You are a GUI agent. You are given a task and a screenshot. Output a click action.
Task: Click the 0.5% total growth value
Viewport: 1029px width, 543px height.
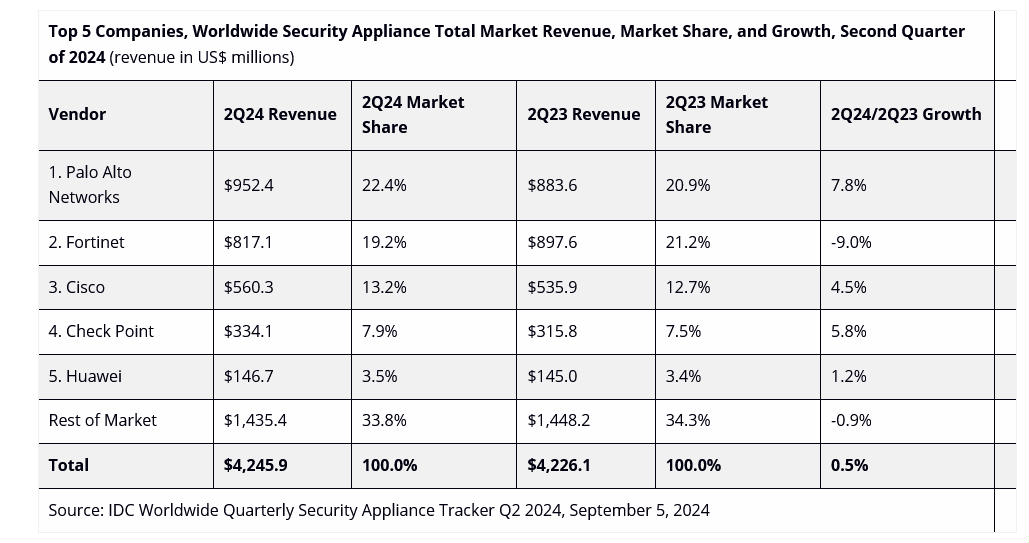[x=849, y=465]
